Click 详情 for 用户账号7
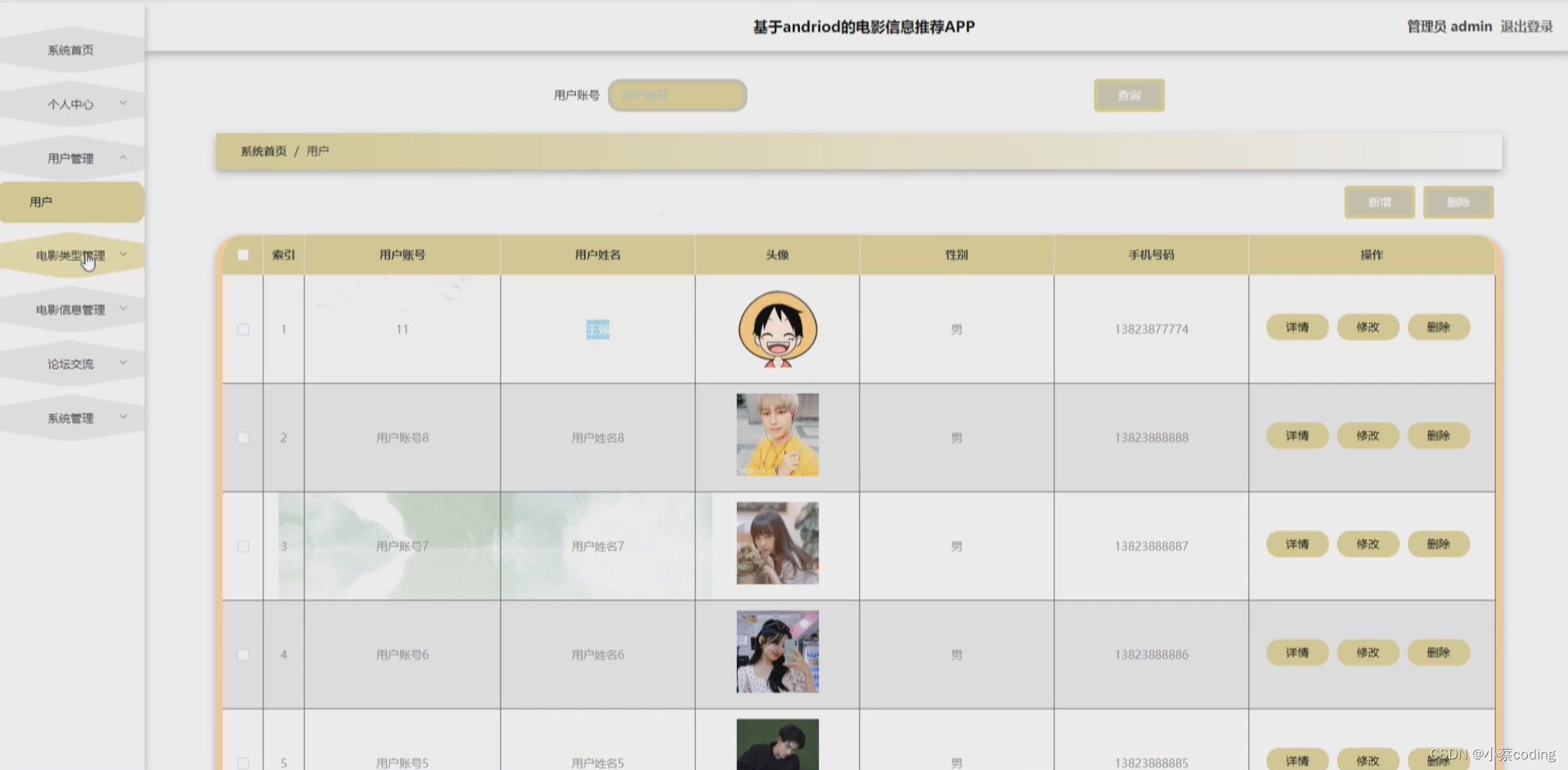Viewport: 1568px width, 770px height. [1297, 544]
